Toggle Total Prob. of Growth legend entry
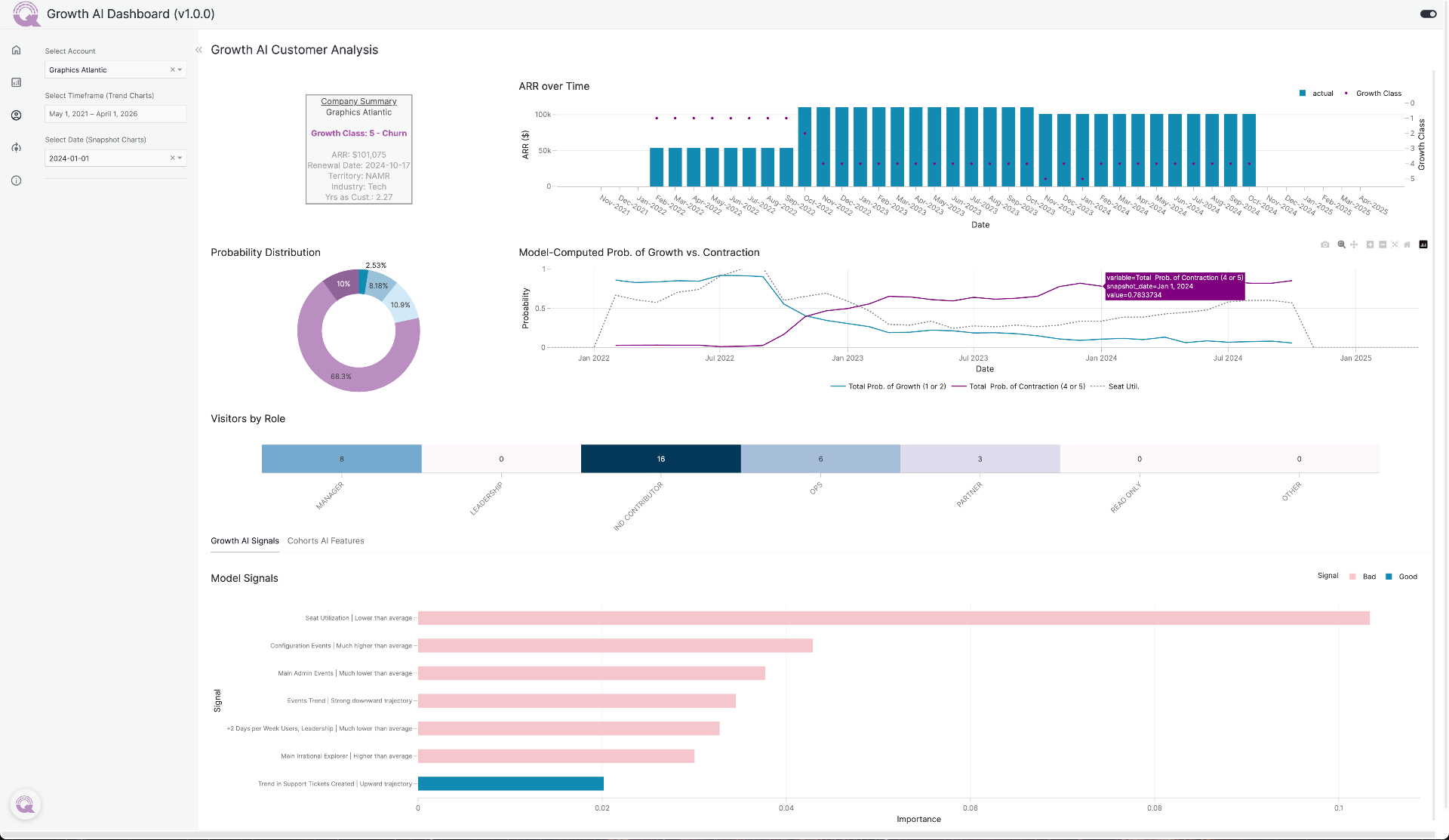This screenshot has height=840, width=1449. 888,386
